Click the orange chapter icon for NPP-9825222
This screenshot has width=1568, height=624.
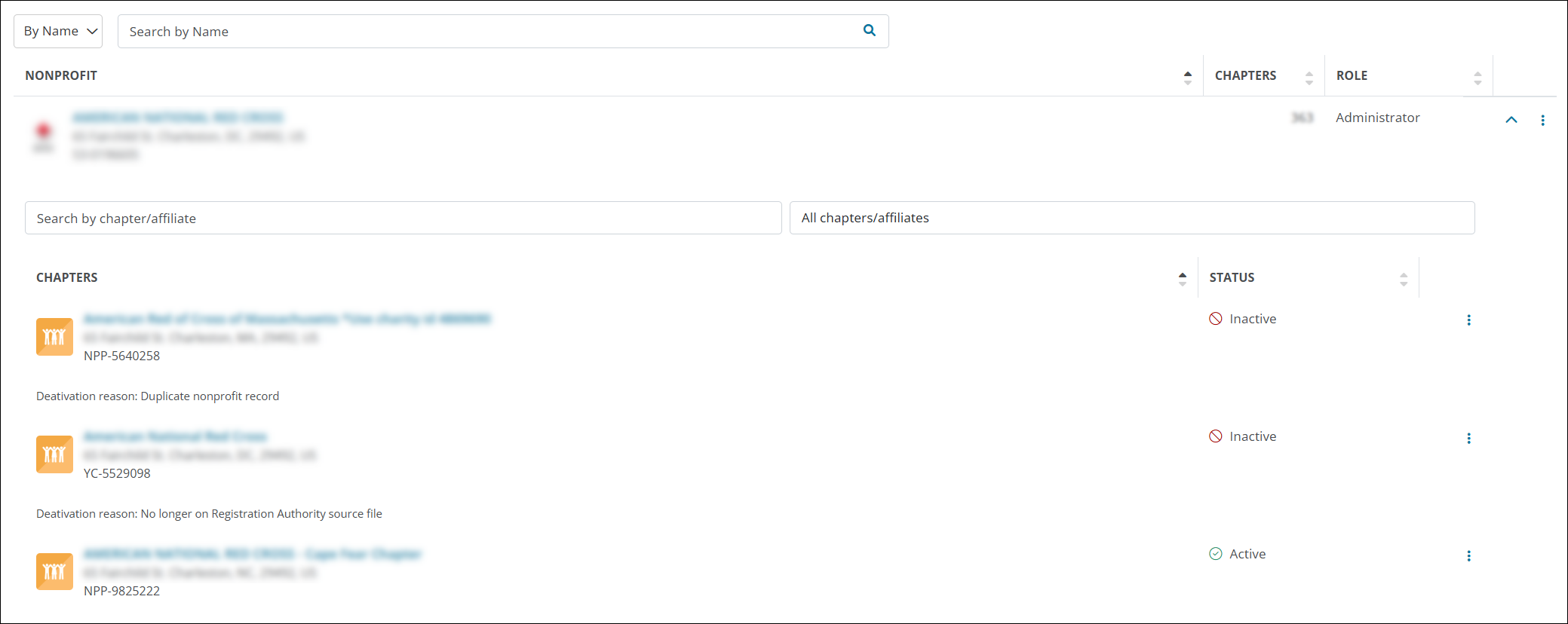point(54,571)
